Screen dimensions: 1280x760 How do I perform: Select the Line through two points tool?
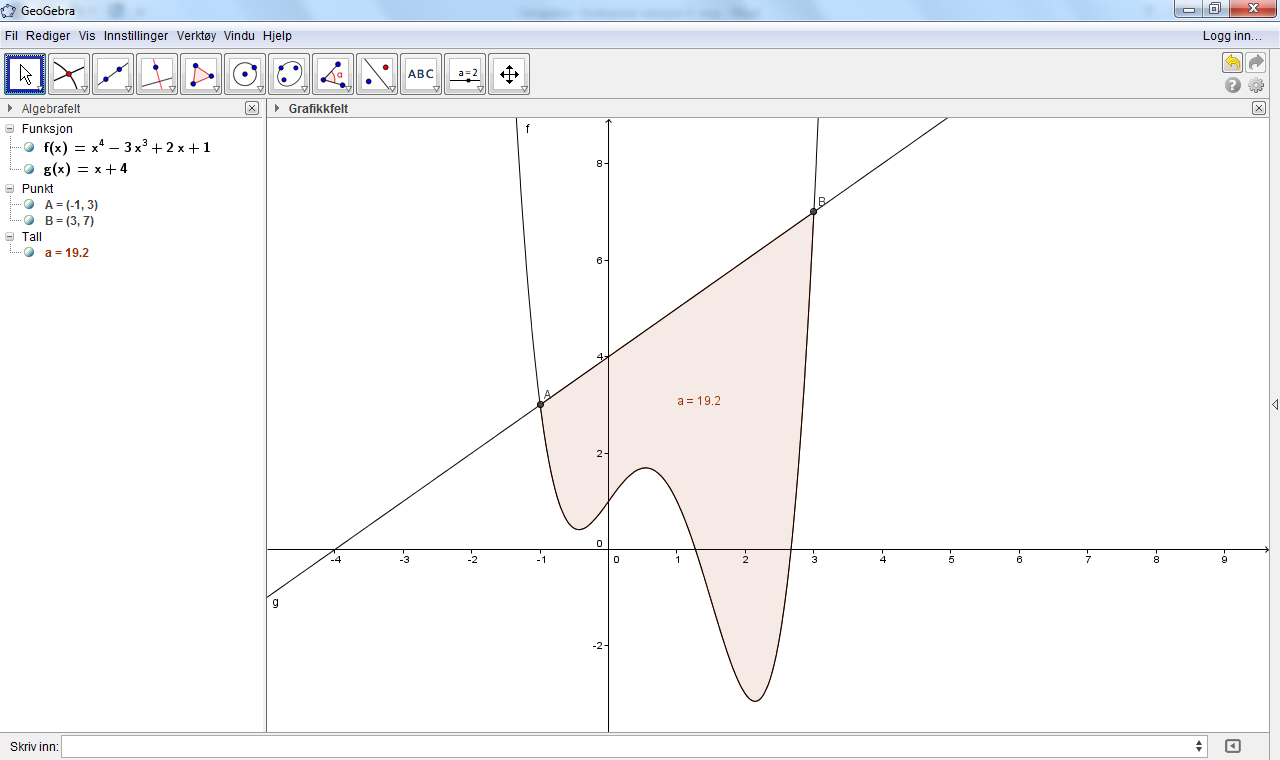(x=113, y=74)
